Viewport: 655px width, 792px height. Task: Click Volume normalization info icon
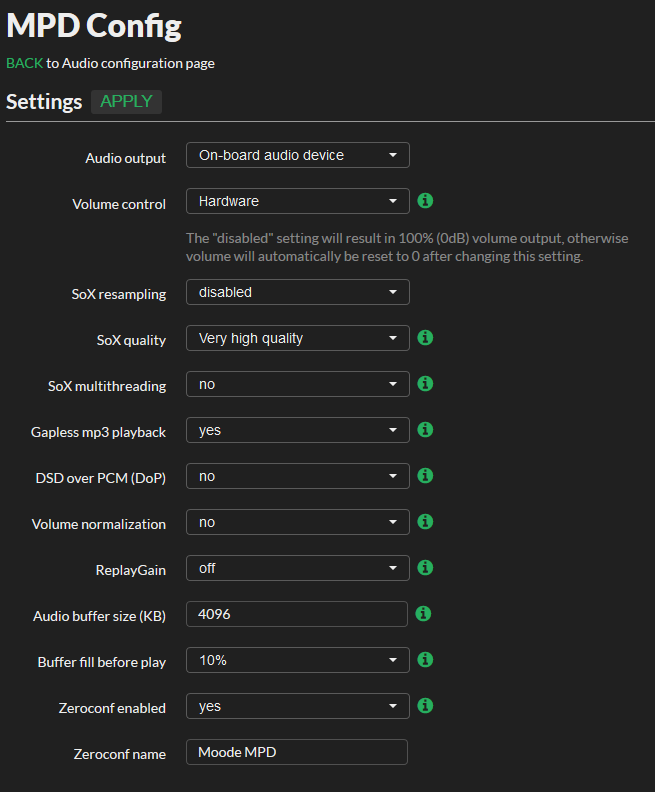425,521
